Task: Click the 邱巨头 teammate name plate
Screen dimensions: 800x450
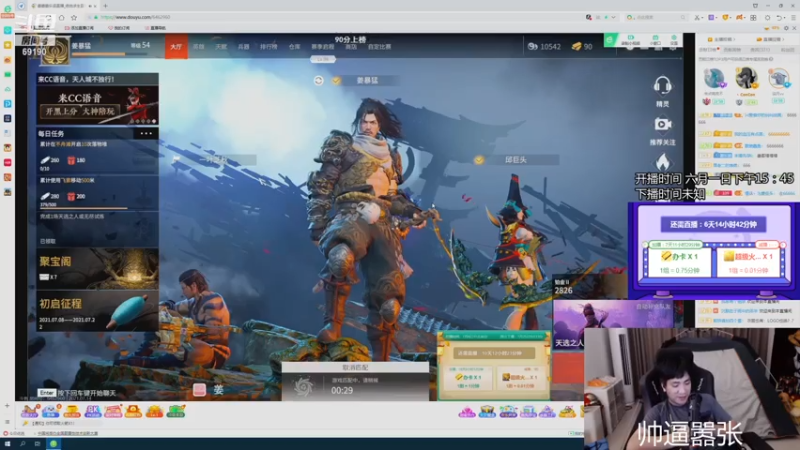Action: pos(515,160)
